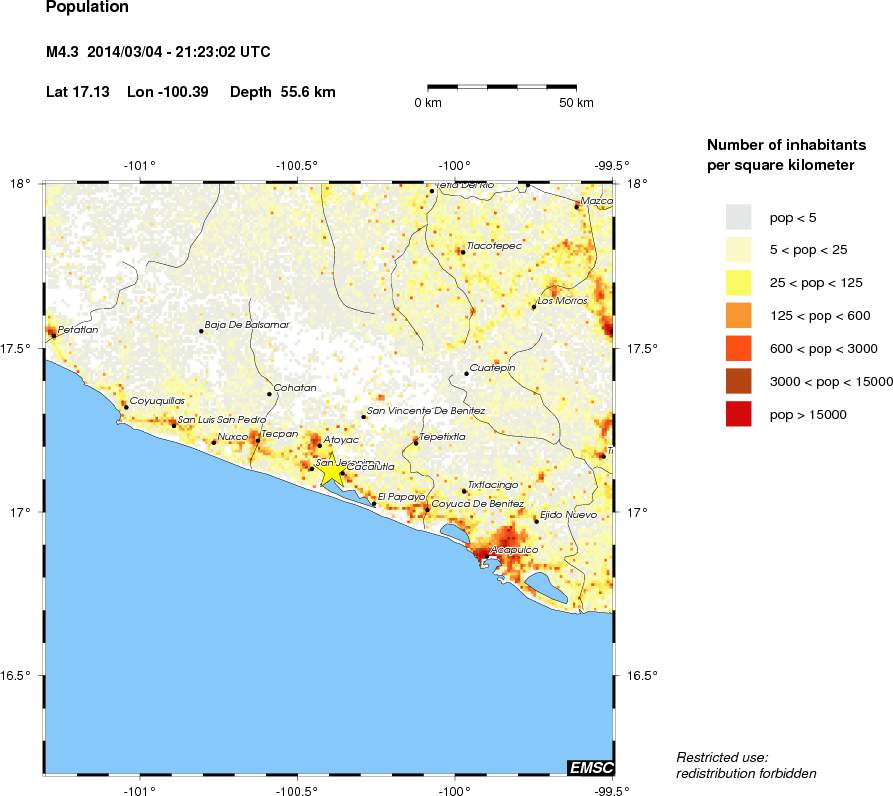Click the EMSC logo on the map
The image size is (893, 796).
pyautogui.click(x=591, y=768)
